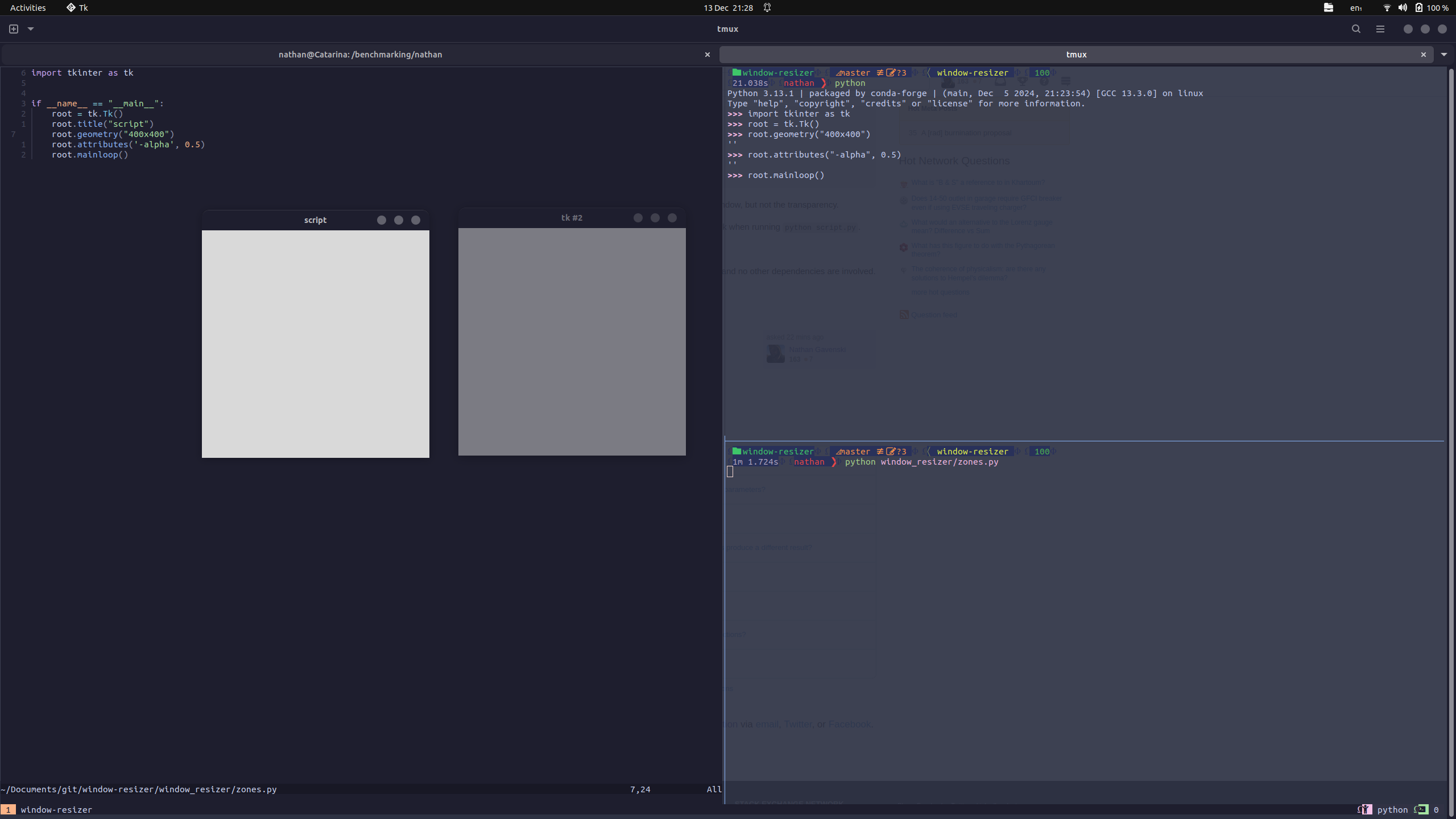Close the tmux terminal tab
The height and width of the screenshot is (819, 1456).
pyautogui.click(x=1424, y=55)
